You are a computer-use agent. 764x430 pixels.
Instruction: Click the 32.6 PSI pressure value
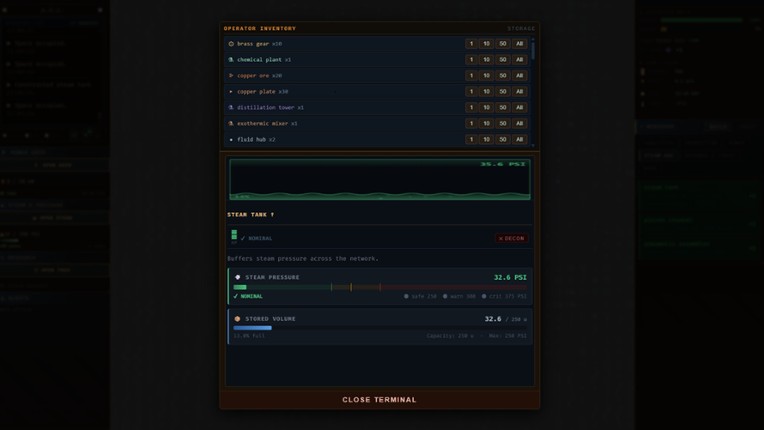point(510,277)
